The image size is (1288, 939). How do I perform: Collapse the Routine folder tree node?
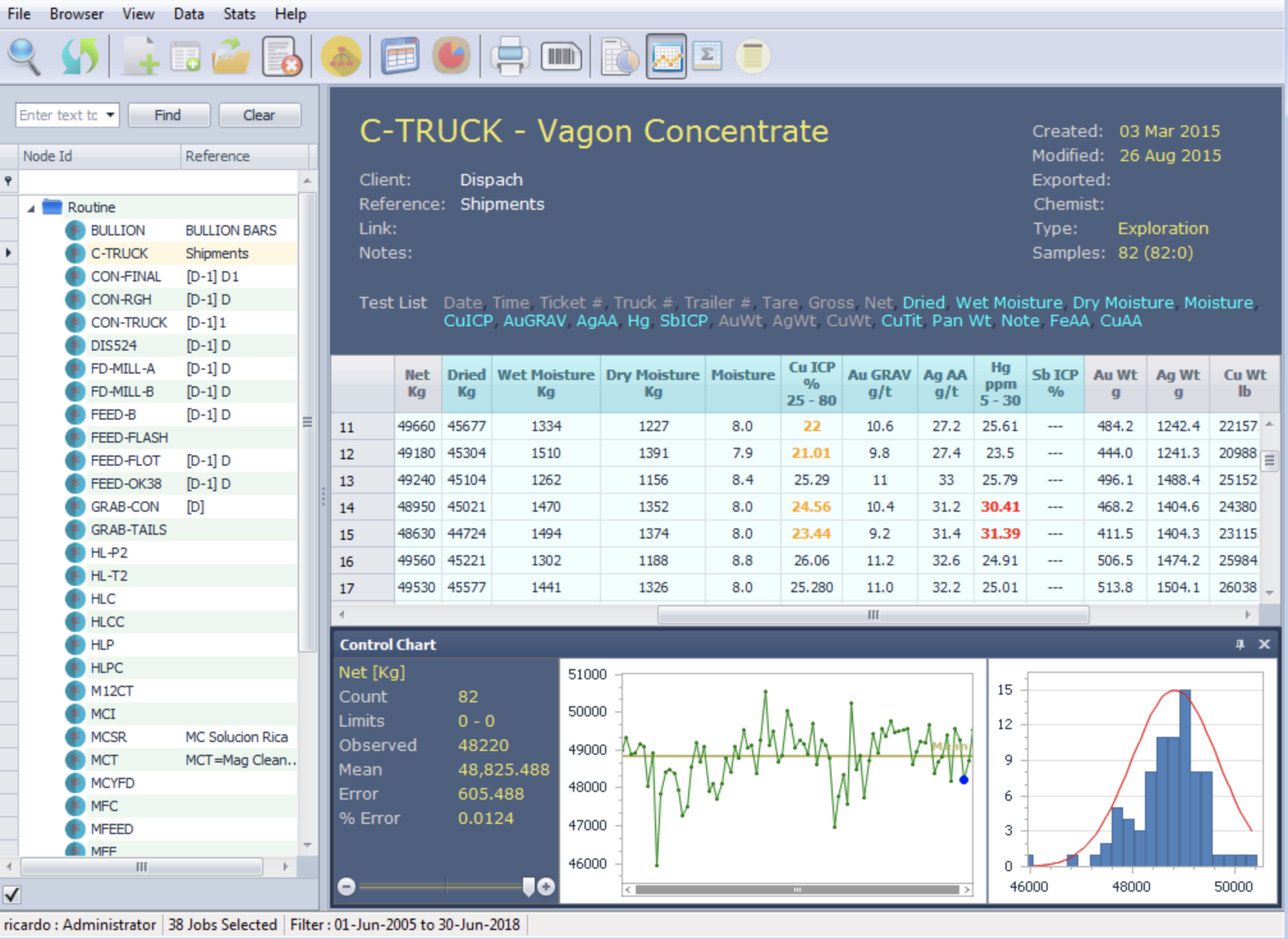(31, 208)
